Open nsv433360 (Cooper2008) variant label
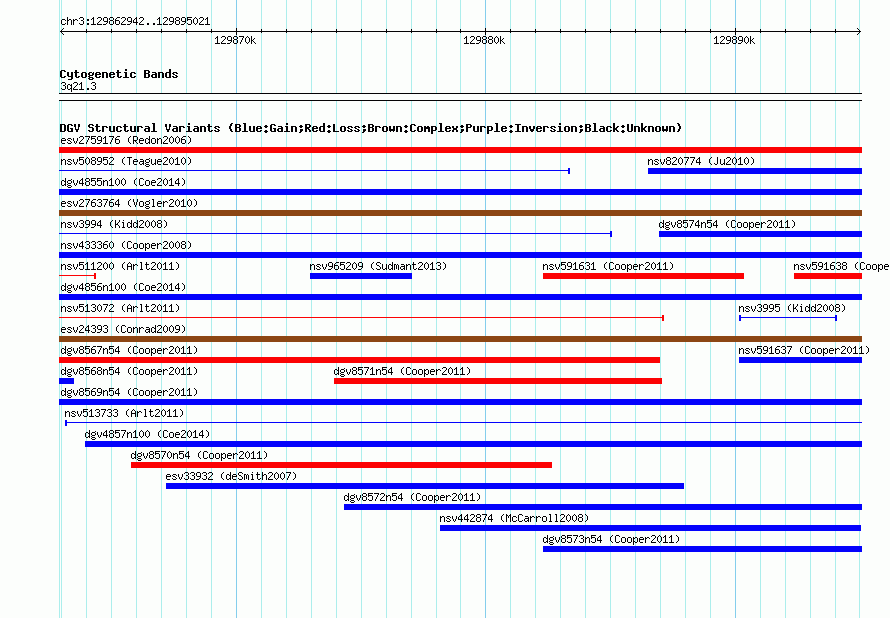 coord(126,245)
